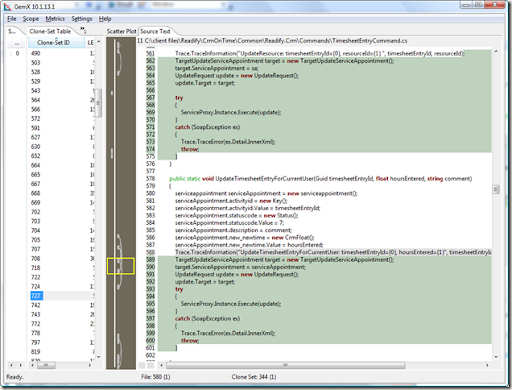Open the Scope menu
Image resolution: width=512 pixels, height=390 pixels.
31,19
